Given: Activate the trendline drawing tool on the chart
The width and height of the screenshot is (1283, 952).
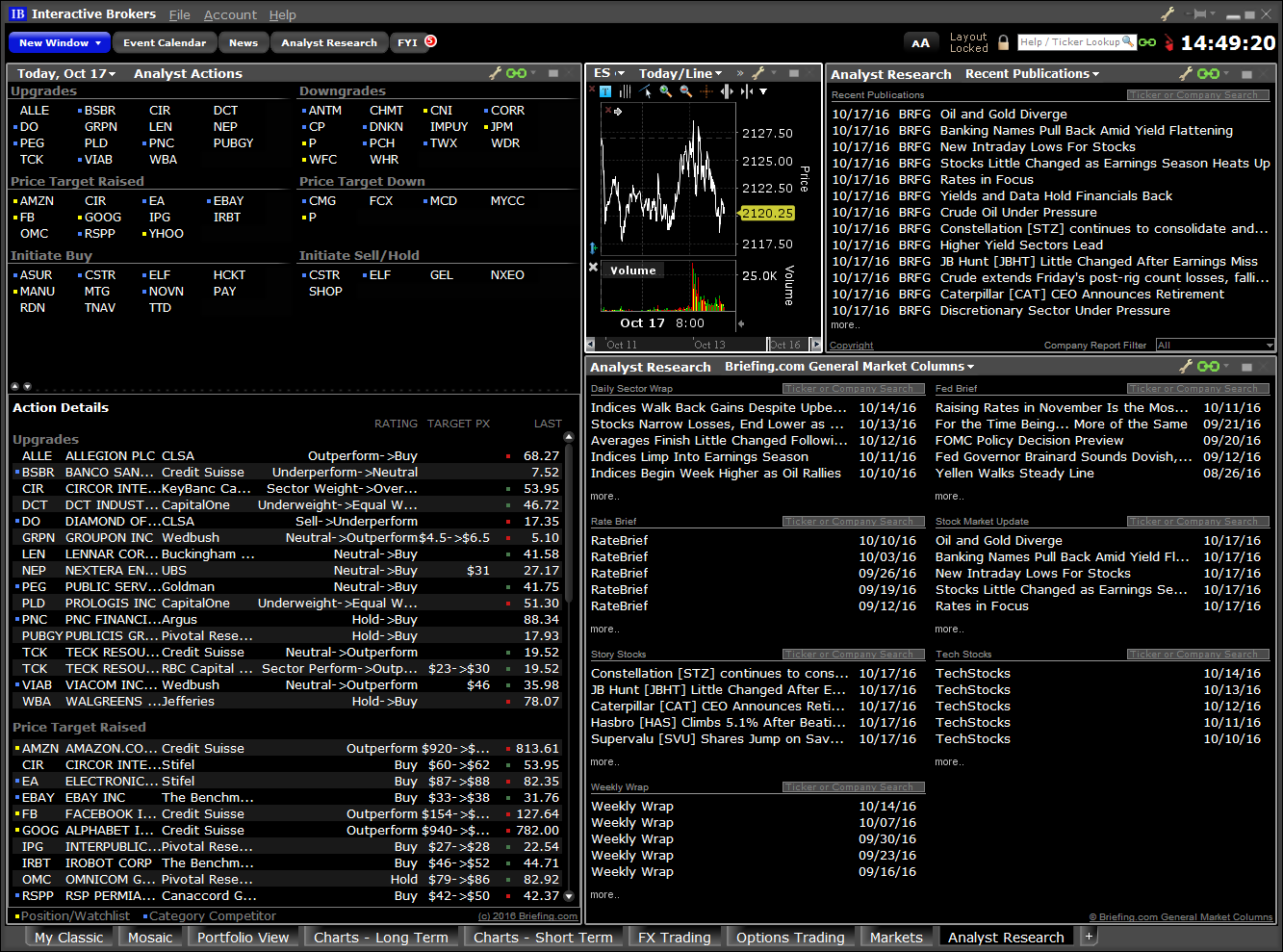Looking at the screenshot, I should [645, 90].
